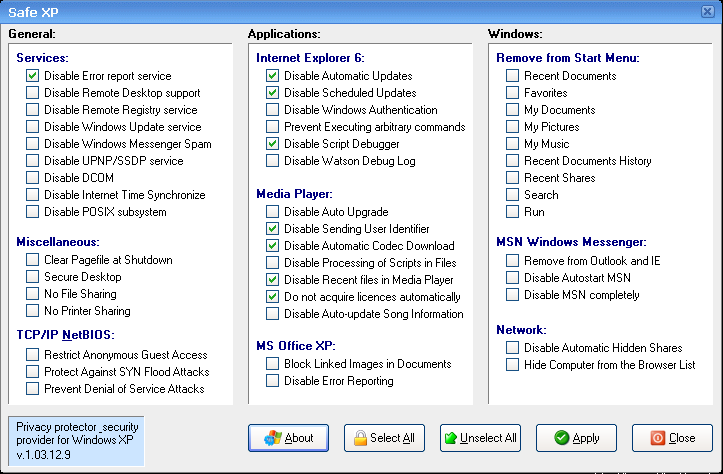Screen dimensions: 723x474
Task: Enable Hide Computer from the Browser List
Action: 513,365
